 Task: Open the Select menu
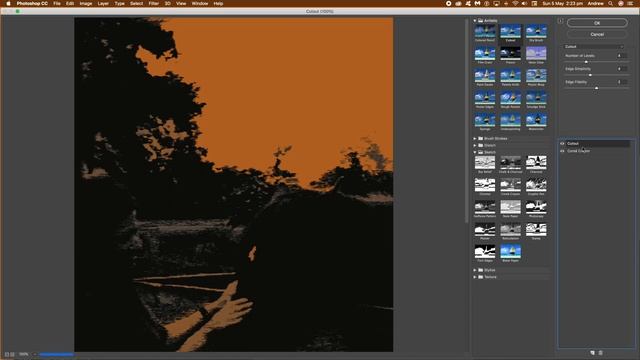tap(136, 3)
